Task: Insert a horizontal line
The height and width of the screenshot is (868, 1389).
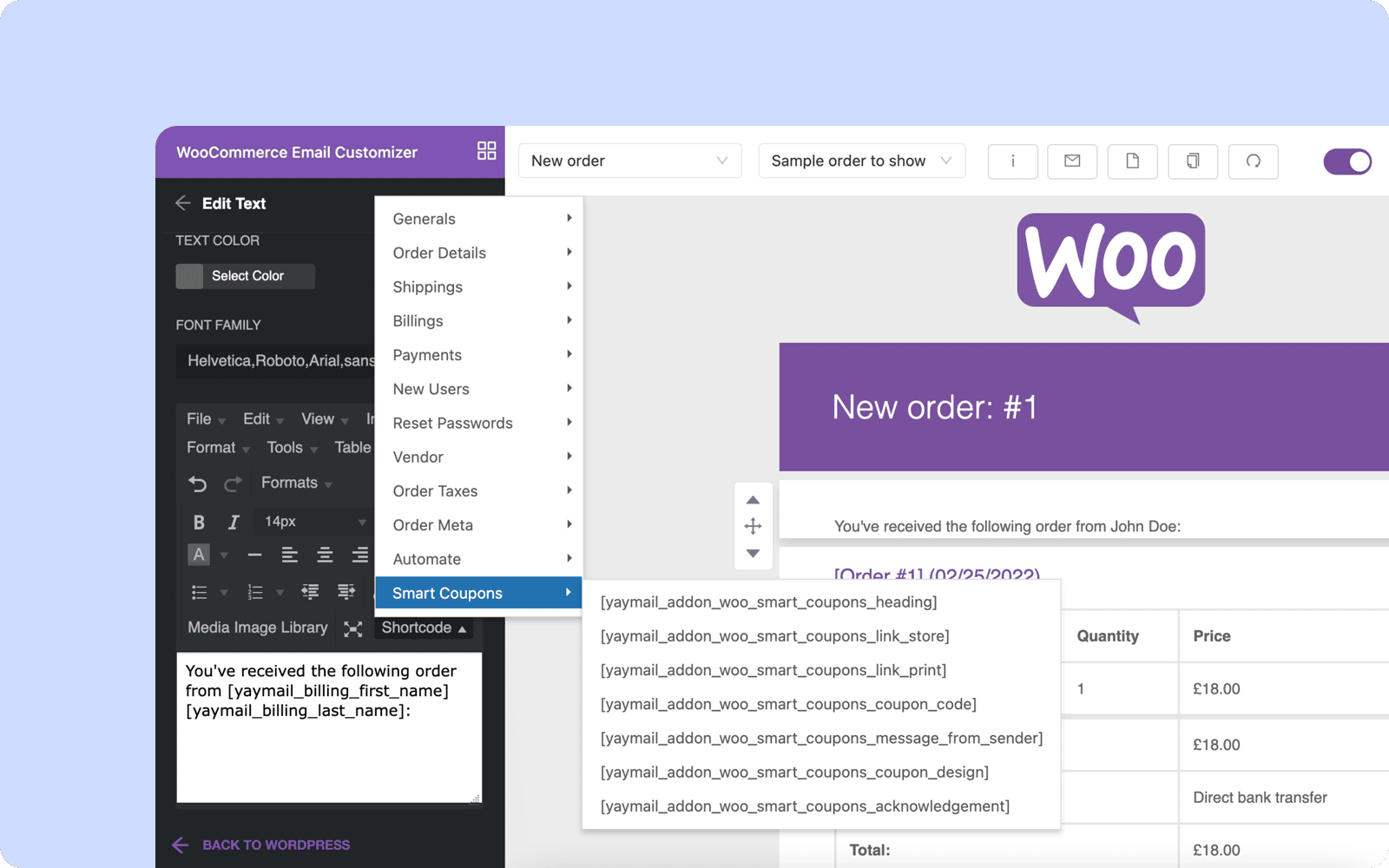Action: pos(254,555)
